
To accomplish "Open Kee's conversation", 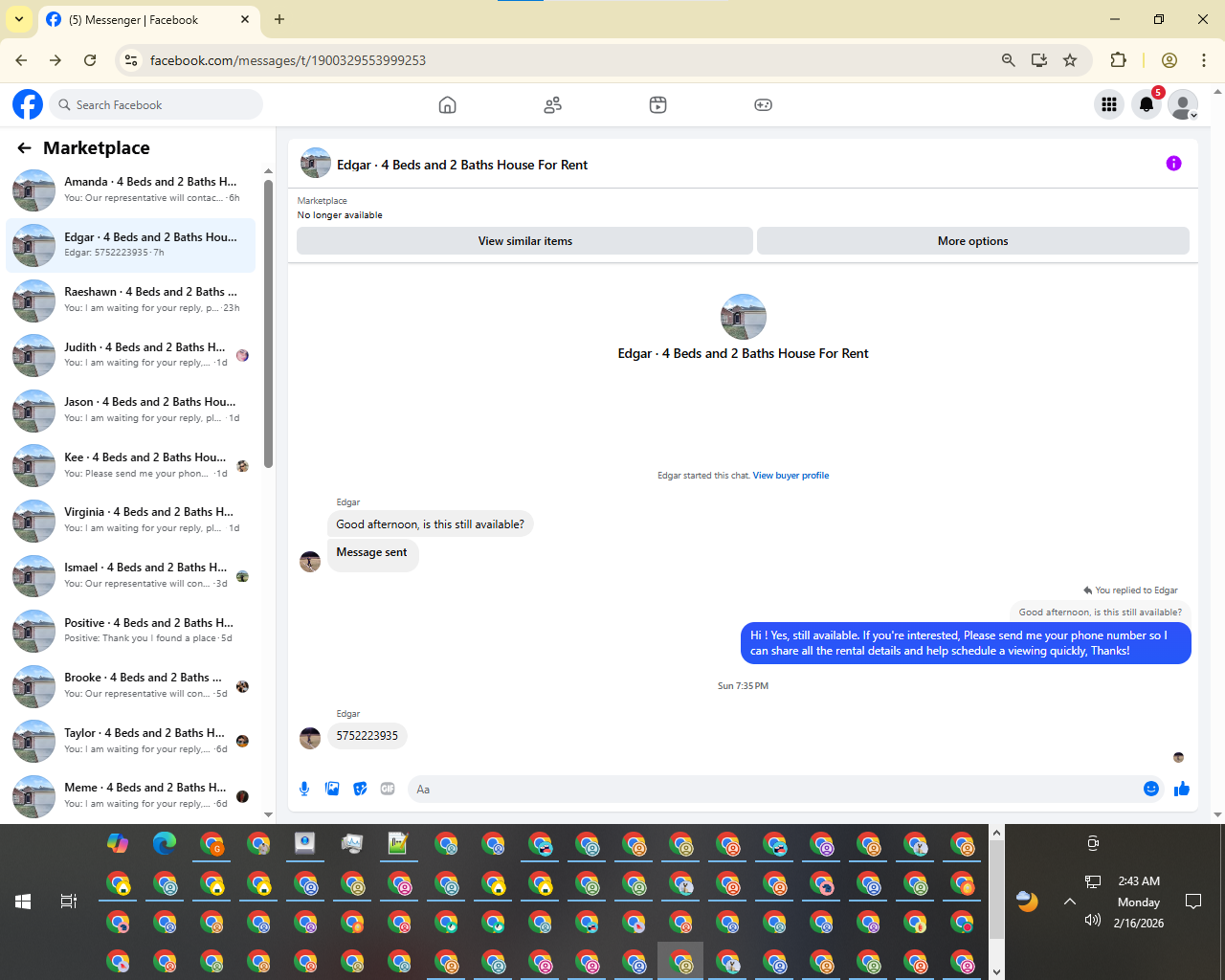I will click(x=131, y=465).
